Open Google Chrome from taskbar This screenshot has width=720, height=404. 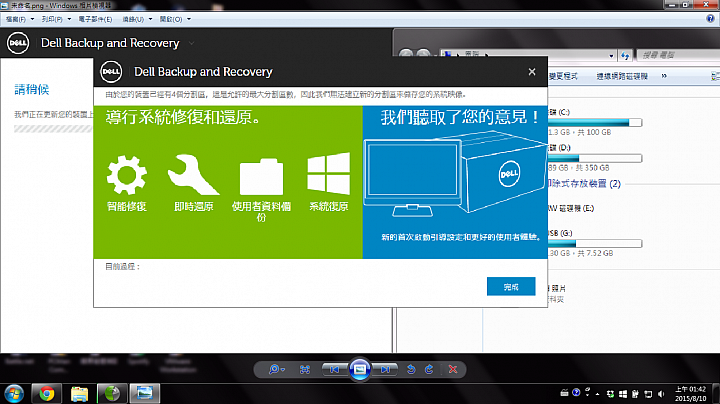coord(46,393)
